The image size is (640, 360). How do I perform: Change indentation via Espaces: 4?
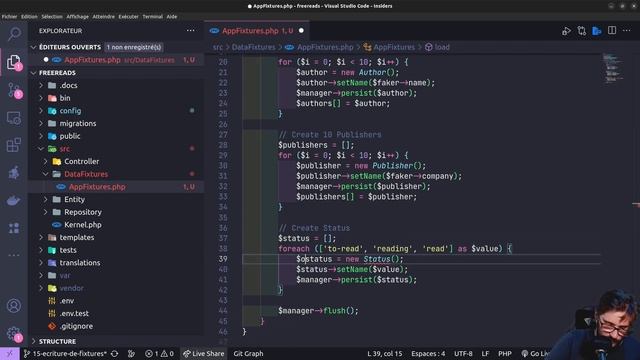(x=428, y=353)
